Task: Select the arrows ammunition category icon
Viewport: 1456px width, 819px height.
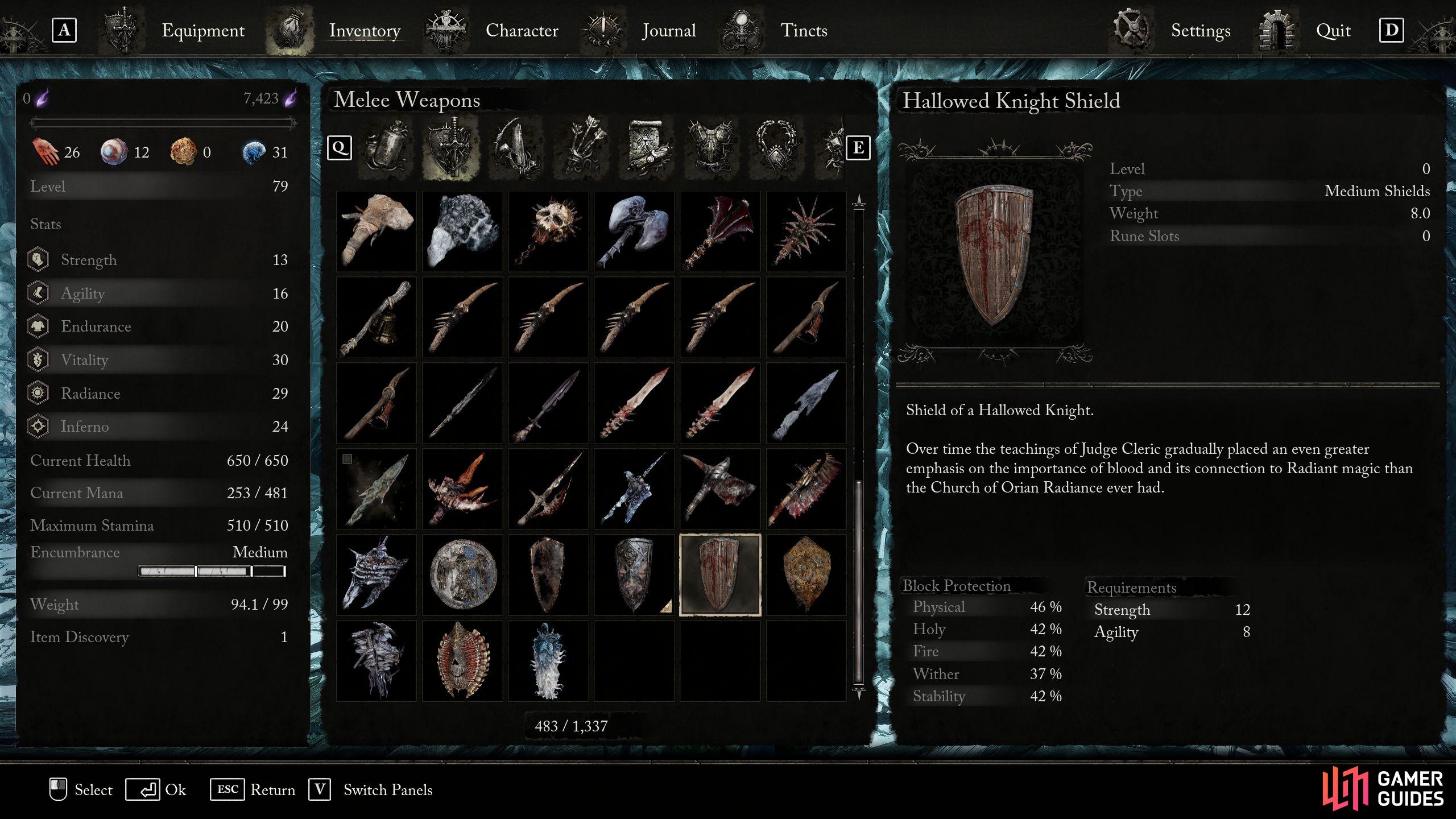Action: [x=583, y=148]
